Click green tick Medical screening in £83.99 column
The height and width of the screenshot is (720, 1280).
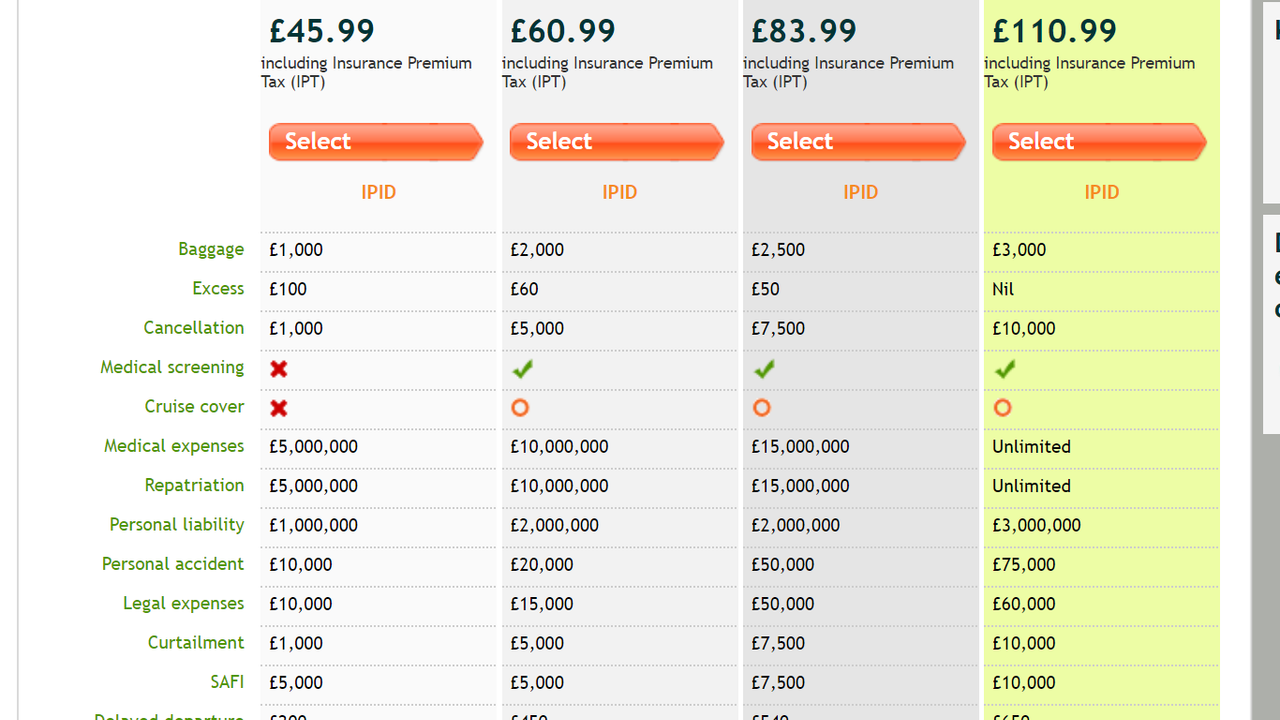click(764, 369)
